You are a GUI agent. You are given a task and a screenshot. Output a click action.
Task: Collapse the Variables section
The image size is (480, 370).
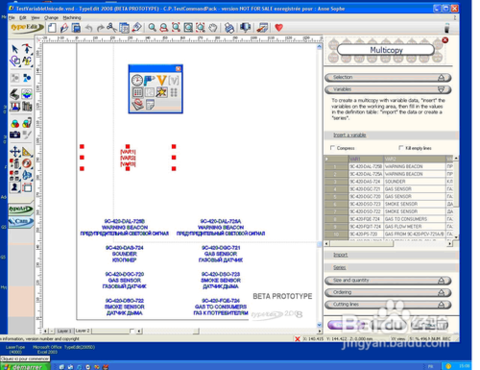pos(388,89)
